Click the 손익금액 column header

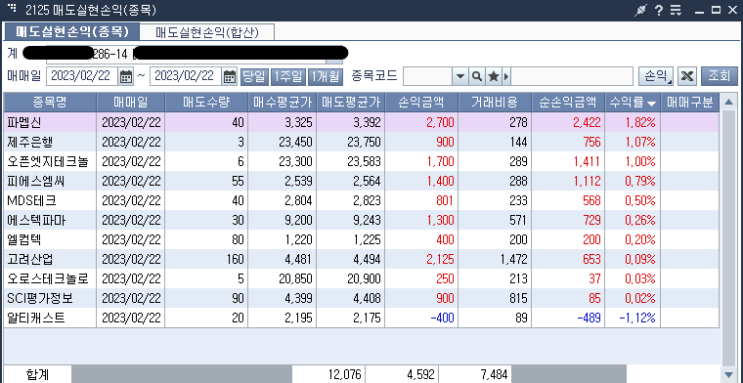coord(422,102)
